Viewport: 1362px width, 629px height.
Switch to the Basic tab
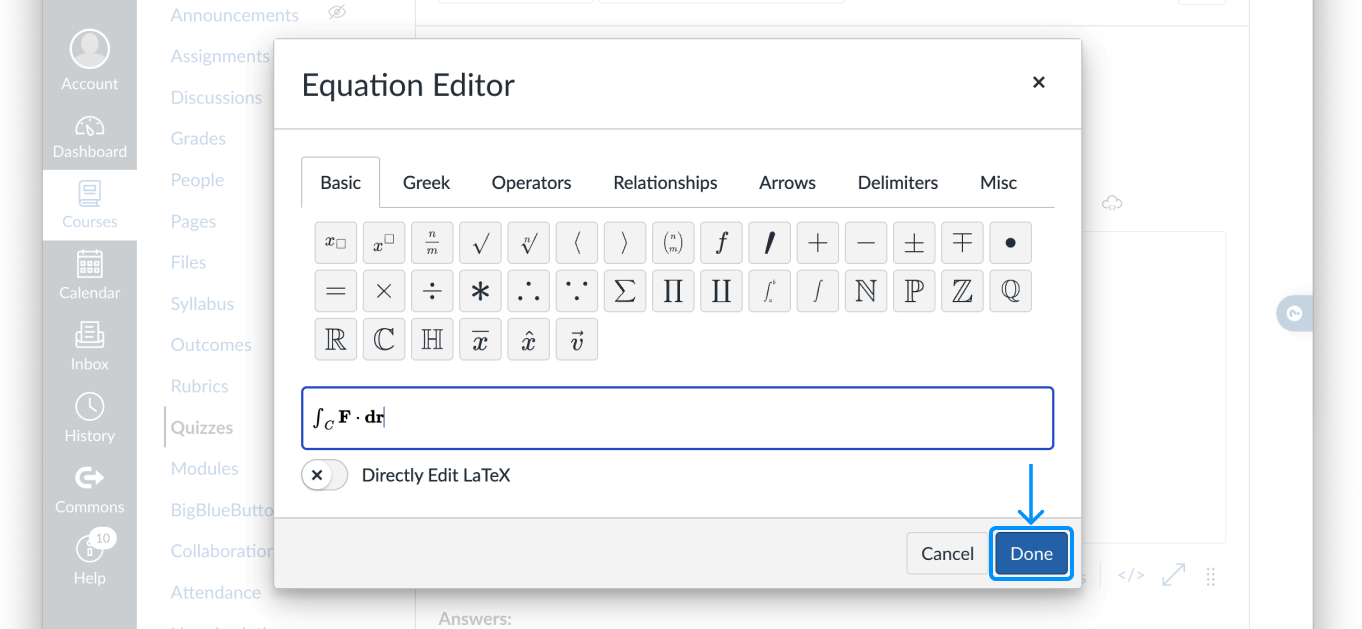click(340, 182)
